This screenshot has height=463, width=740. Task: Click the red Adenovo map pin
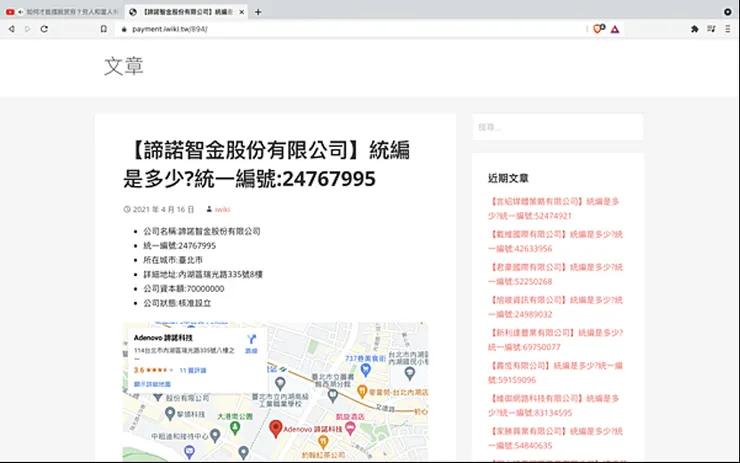[275, 429]
